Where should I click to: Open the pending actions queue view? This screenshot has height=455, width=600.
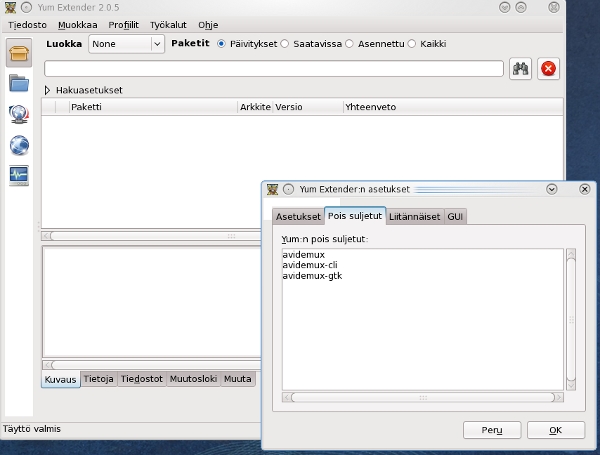(x=19, y=114)
